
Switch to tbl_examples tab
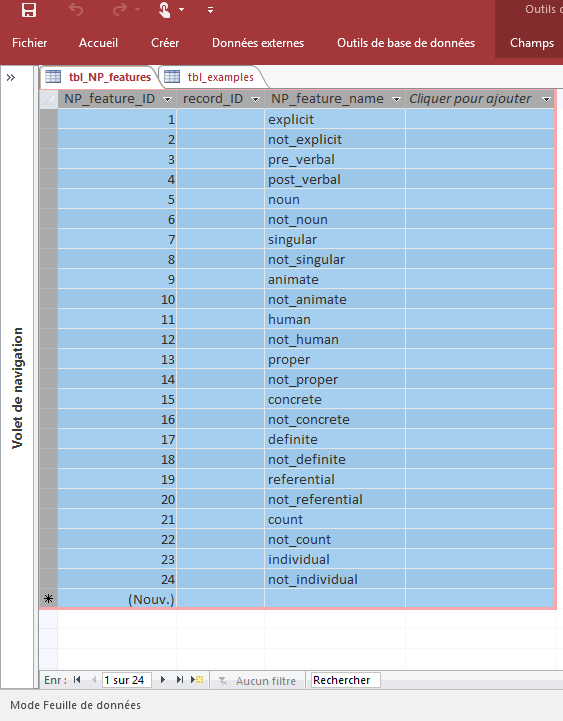click(x=213, y=77)
